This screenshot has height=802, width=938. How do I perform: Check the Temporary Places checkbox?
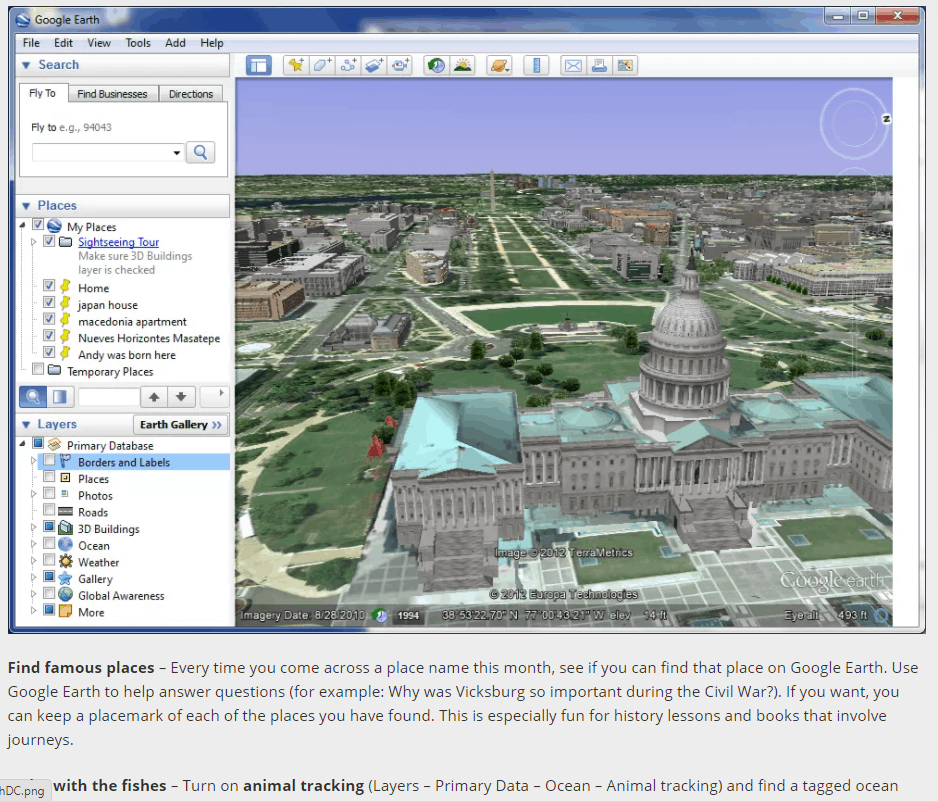point(38,369)
